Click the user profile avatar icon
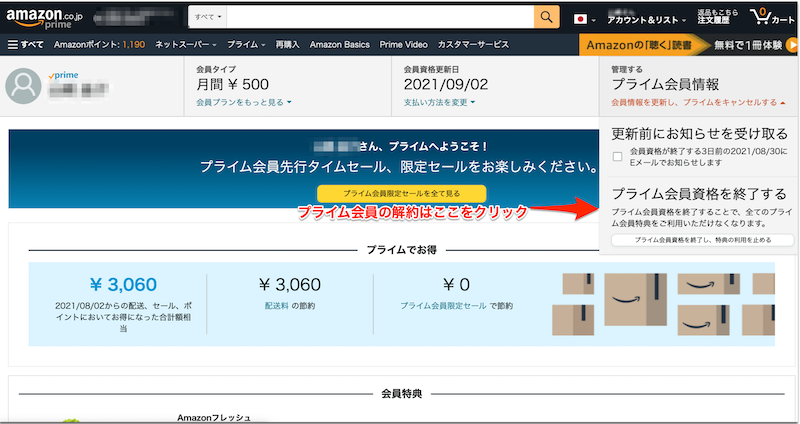The image size is (800, 424). pos(23,86)
